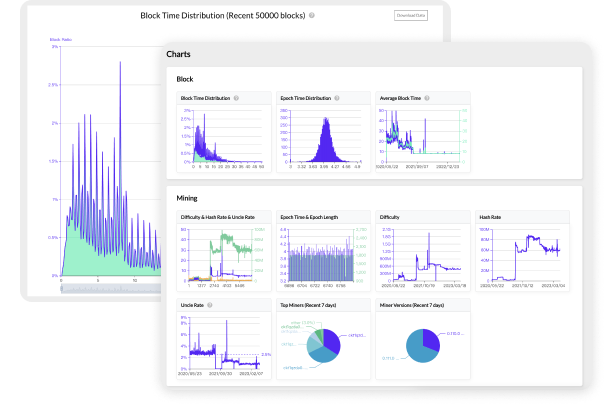This screenshot has height=405, width=605.
Task: Open the Block Time Distribution chart thumbnail
Action: [x=223, y=138]
